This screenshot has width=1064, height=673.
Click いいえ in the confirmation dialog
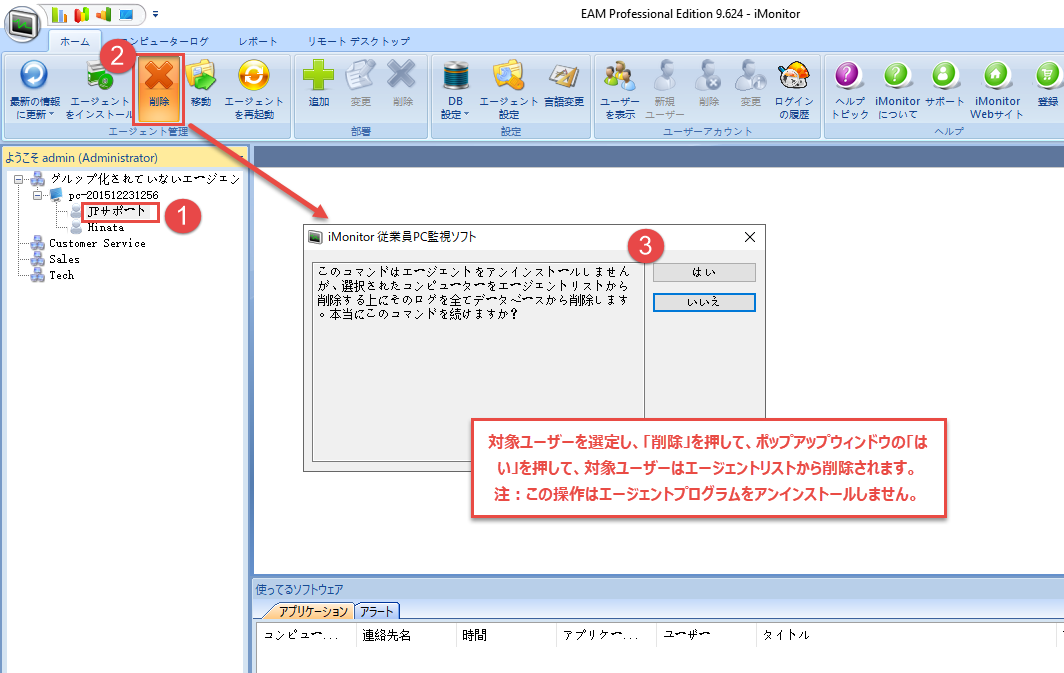click(x=704, y=302)
